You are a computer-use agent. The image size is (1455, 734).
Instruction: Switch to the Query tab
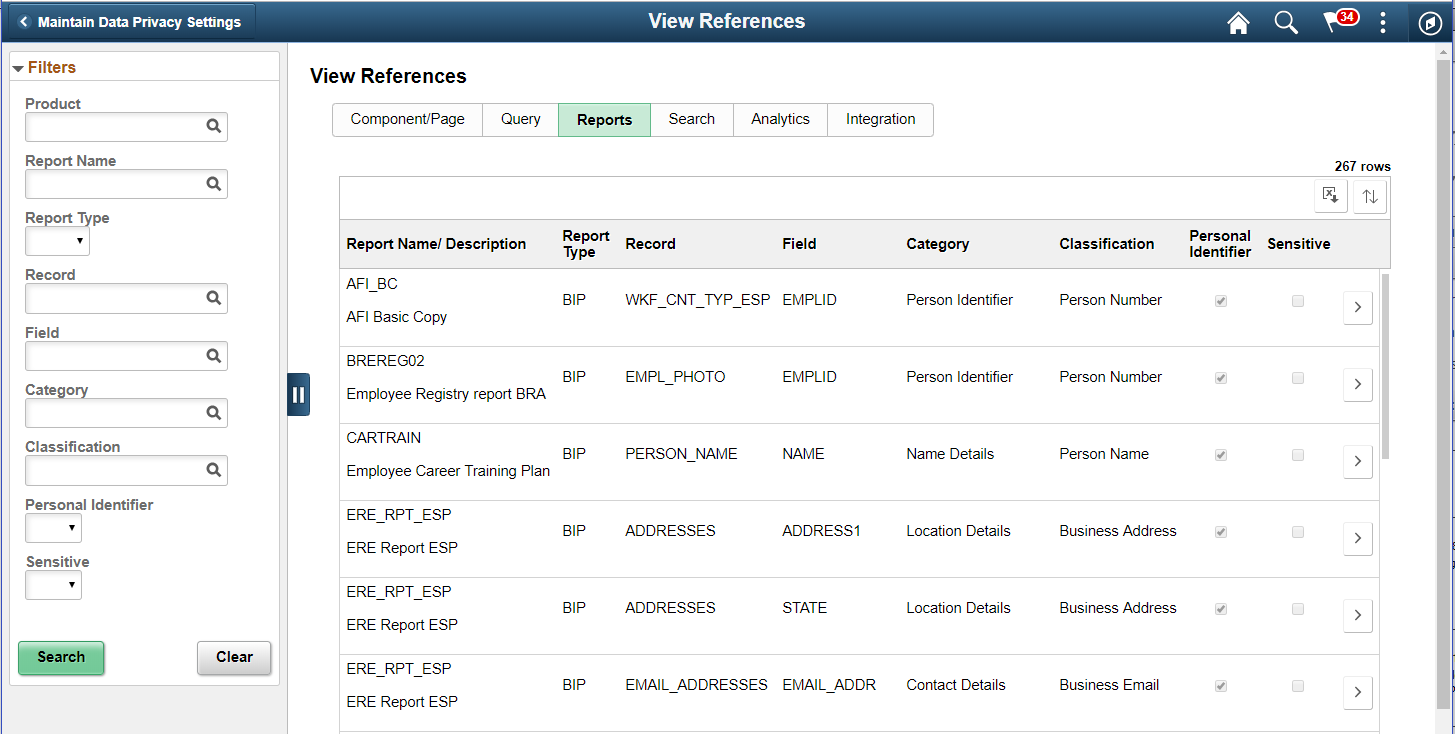coord(520,119)
